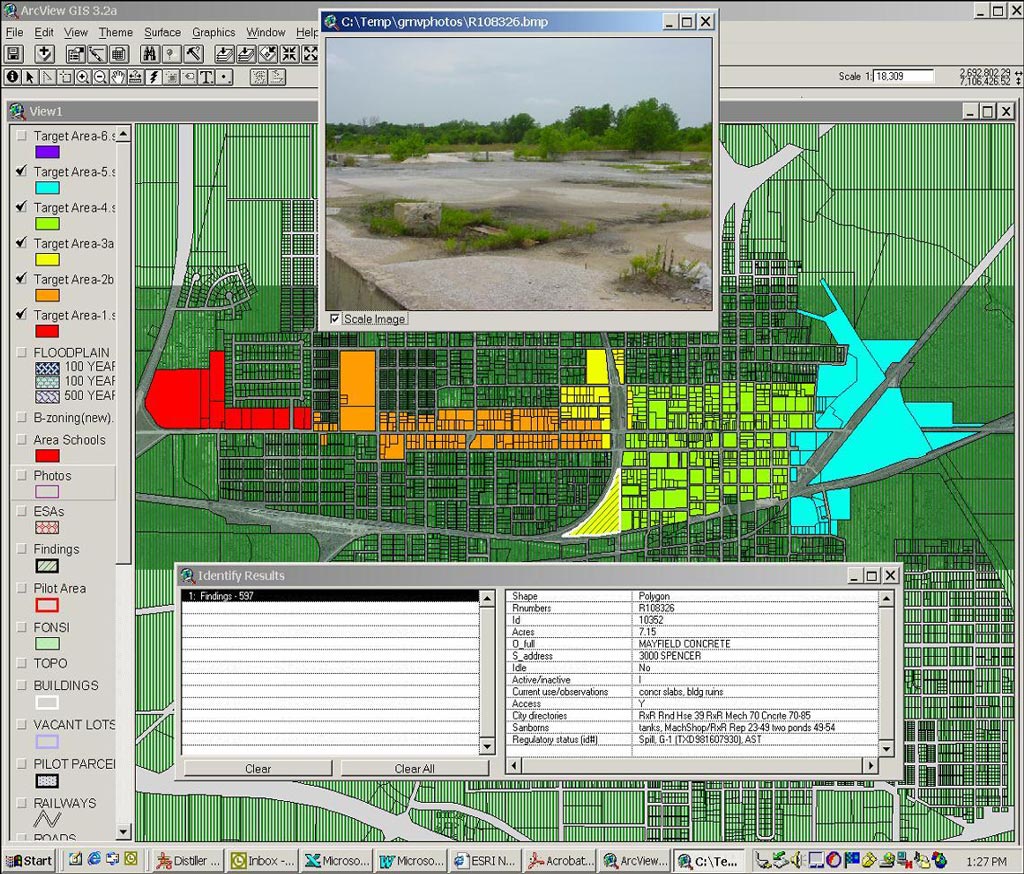The image size is (1024, 874).
Task: Open the theme table button
Action: coord(118,54)
